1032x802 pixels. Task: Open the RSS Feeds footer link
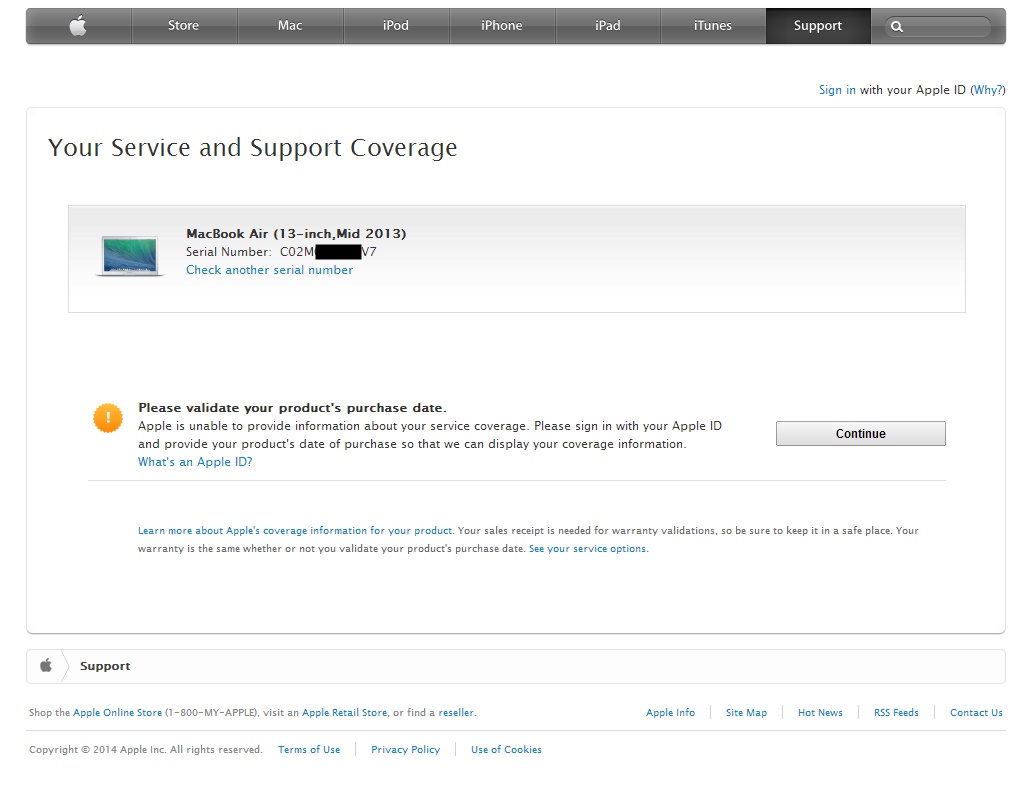coord(896,713)
